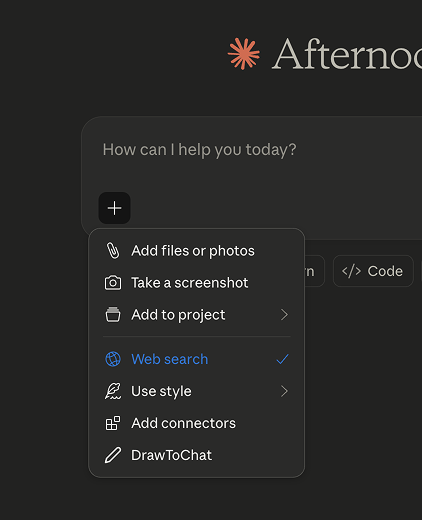Click the feather quill style icon
The image size is (422, 520).
point(113,391)
